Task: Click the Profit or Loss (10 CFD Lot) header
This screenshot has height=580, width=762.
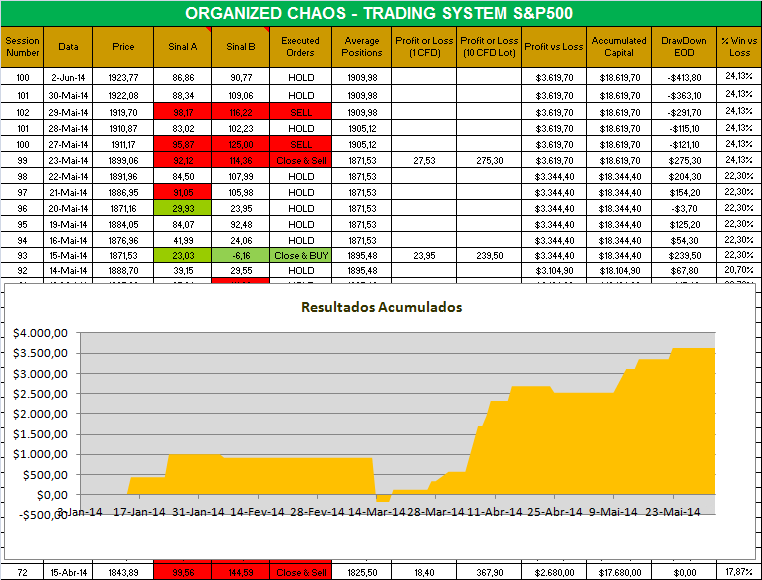Action: [x=489, y=47]
